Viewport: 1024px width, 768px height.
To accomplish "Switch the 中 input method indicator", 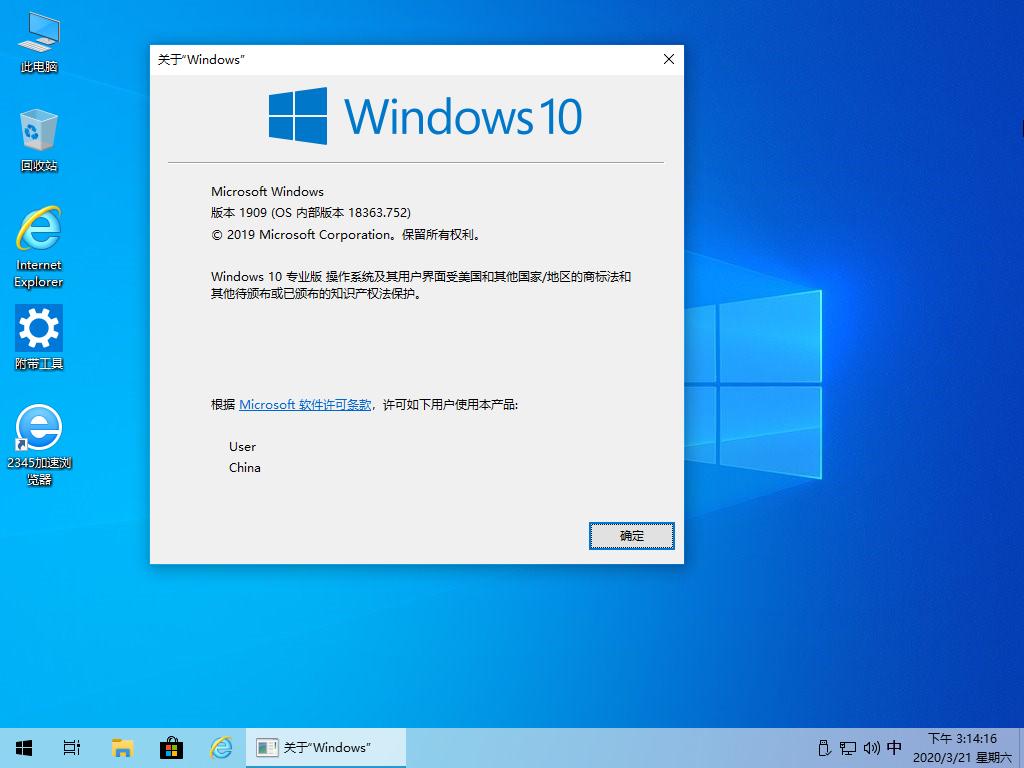I will tap(894, 747).
